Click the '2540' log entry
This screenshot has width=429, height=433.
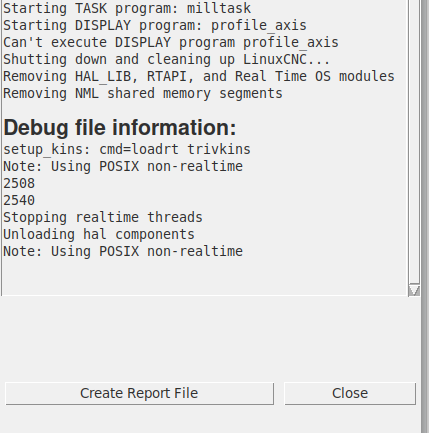[19, 200]
